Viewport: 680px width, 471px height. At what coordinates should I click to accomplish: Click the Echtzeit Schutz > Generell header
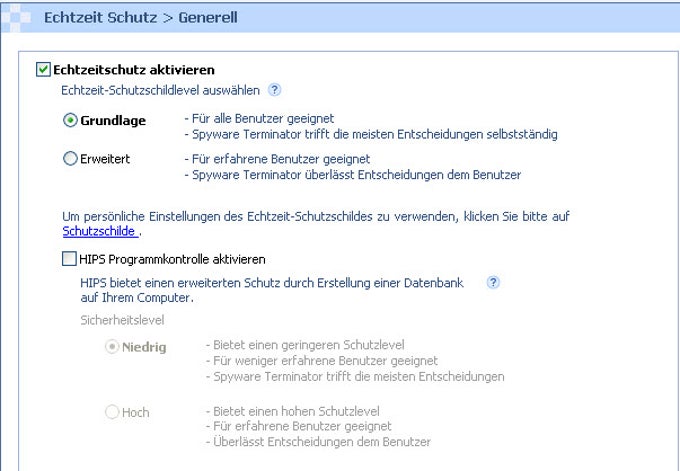[x=141, y=17]
